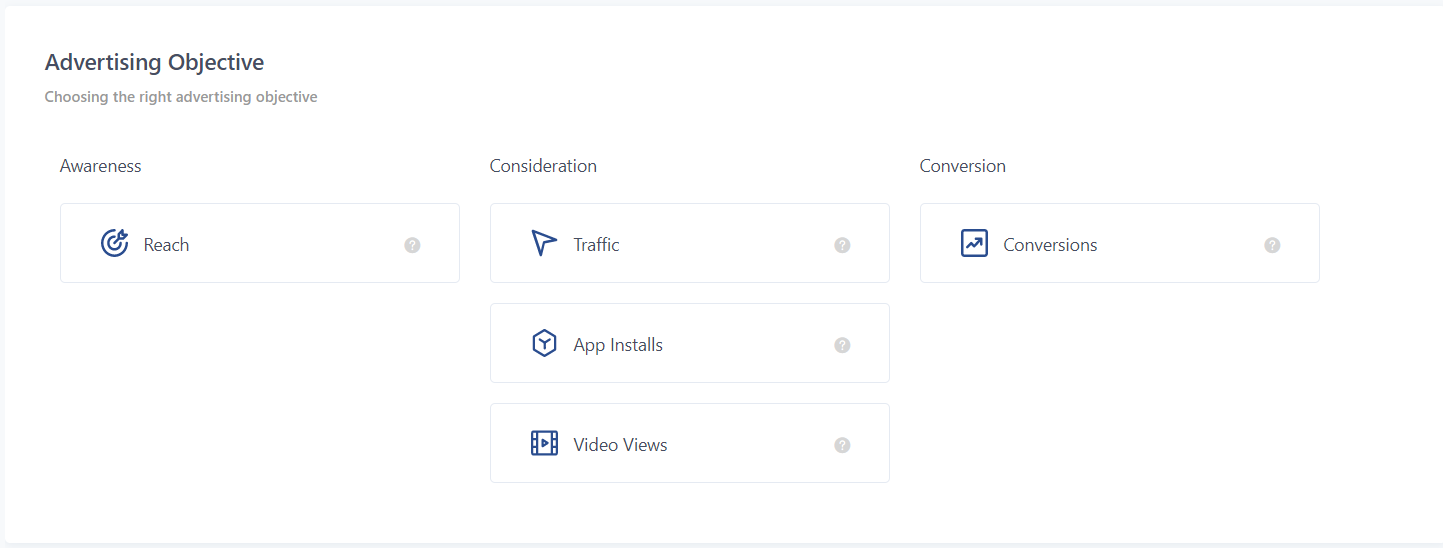
Task: Pick the App Installs objective label
Action: [618, 345]
